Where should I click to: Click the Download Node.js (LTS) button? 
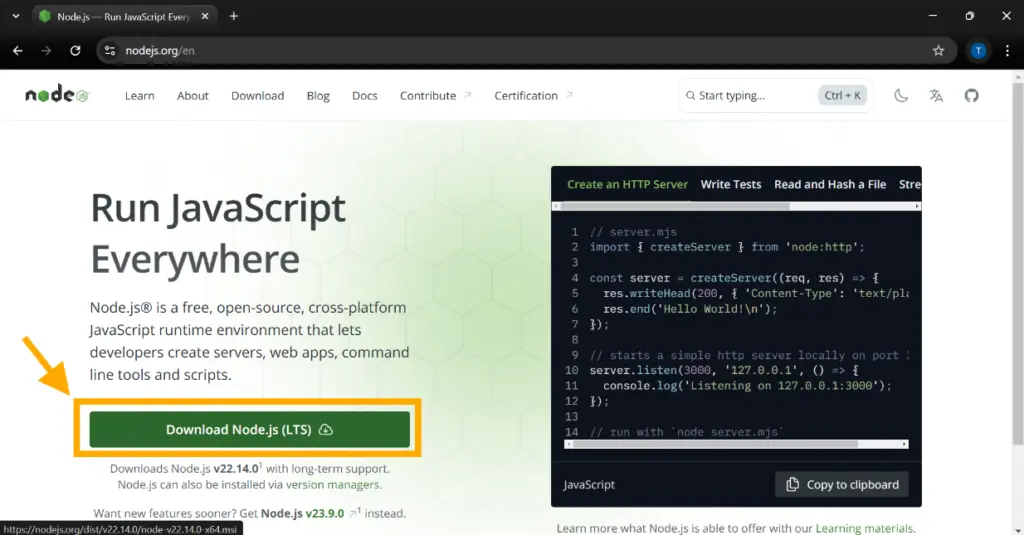[x=249, y=429]
